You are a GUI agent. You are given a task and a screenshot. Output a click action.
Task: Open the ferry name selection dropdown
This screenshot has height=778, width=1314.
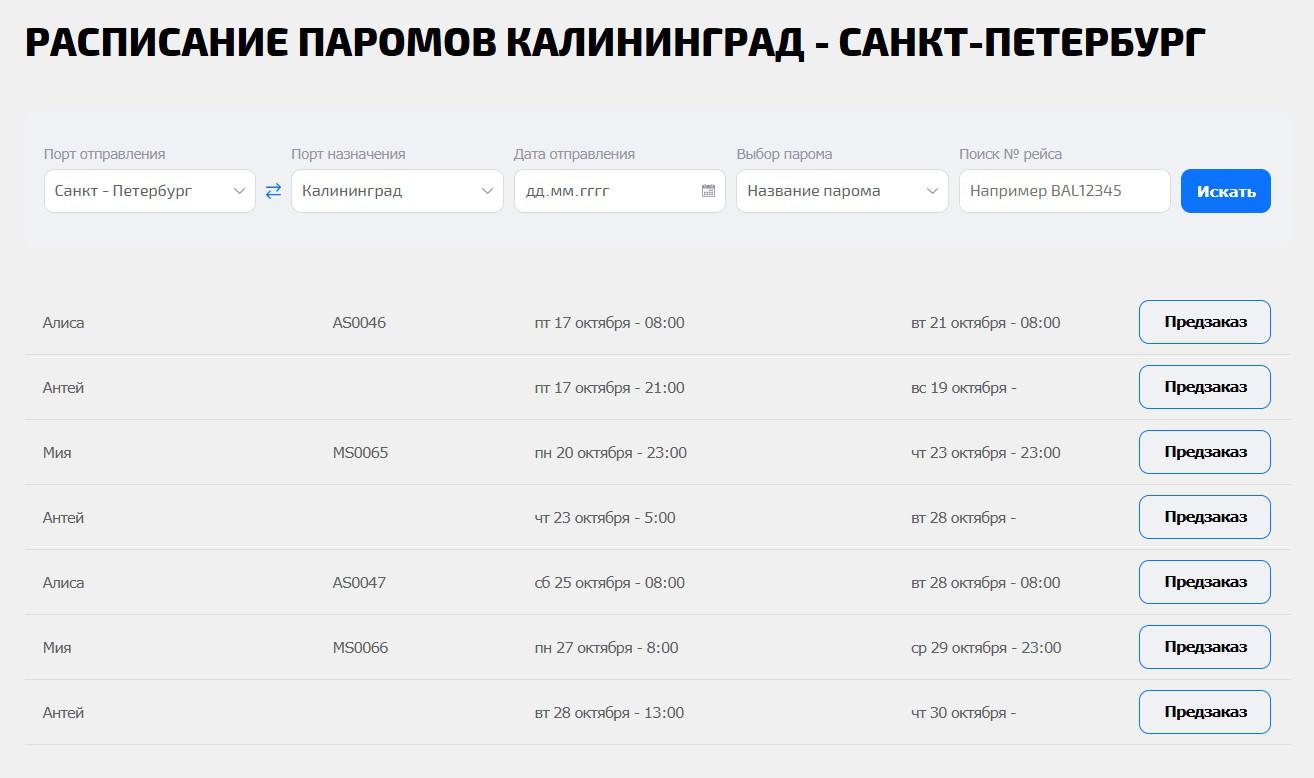click(x=841, y=191)
